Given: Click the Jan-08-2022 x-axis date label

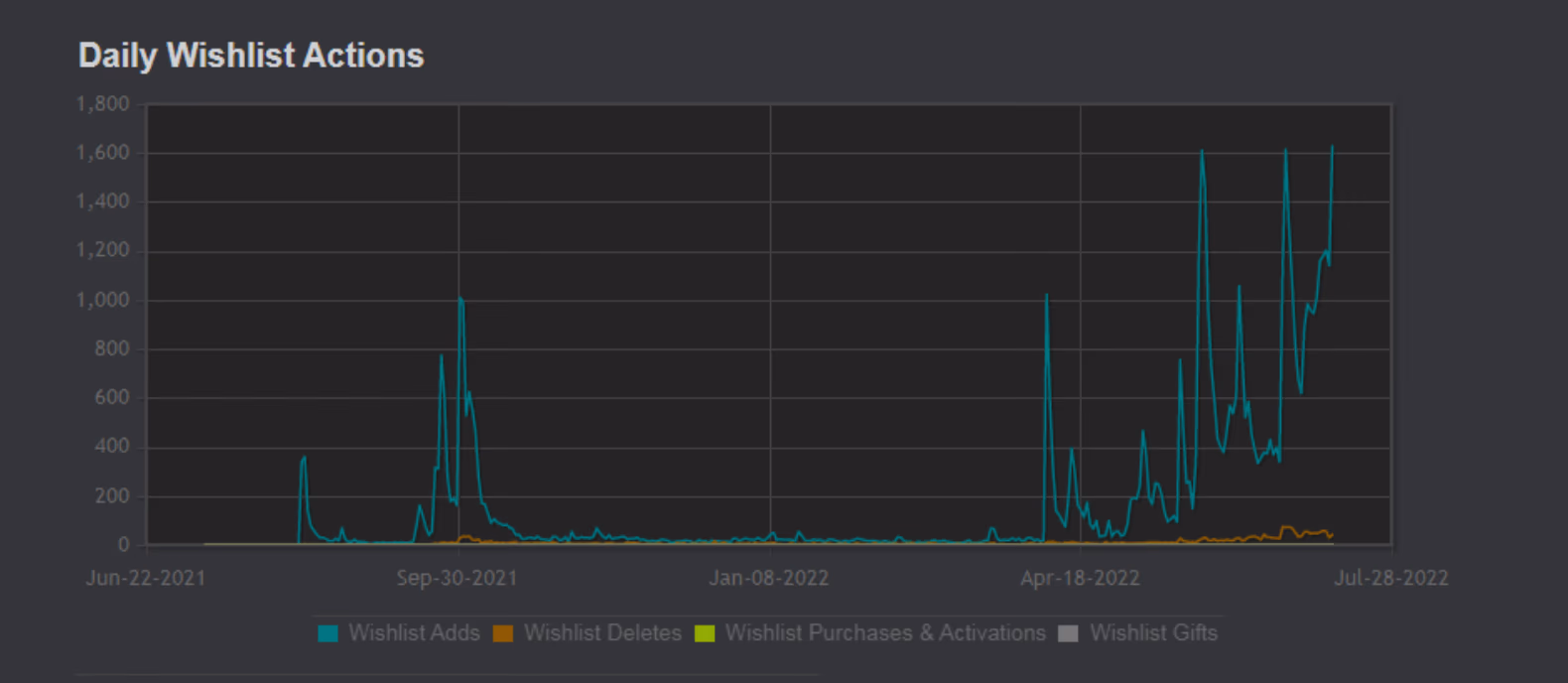Looking at the screenshot, I should click(768, 578).
